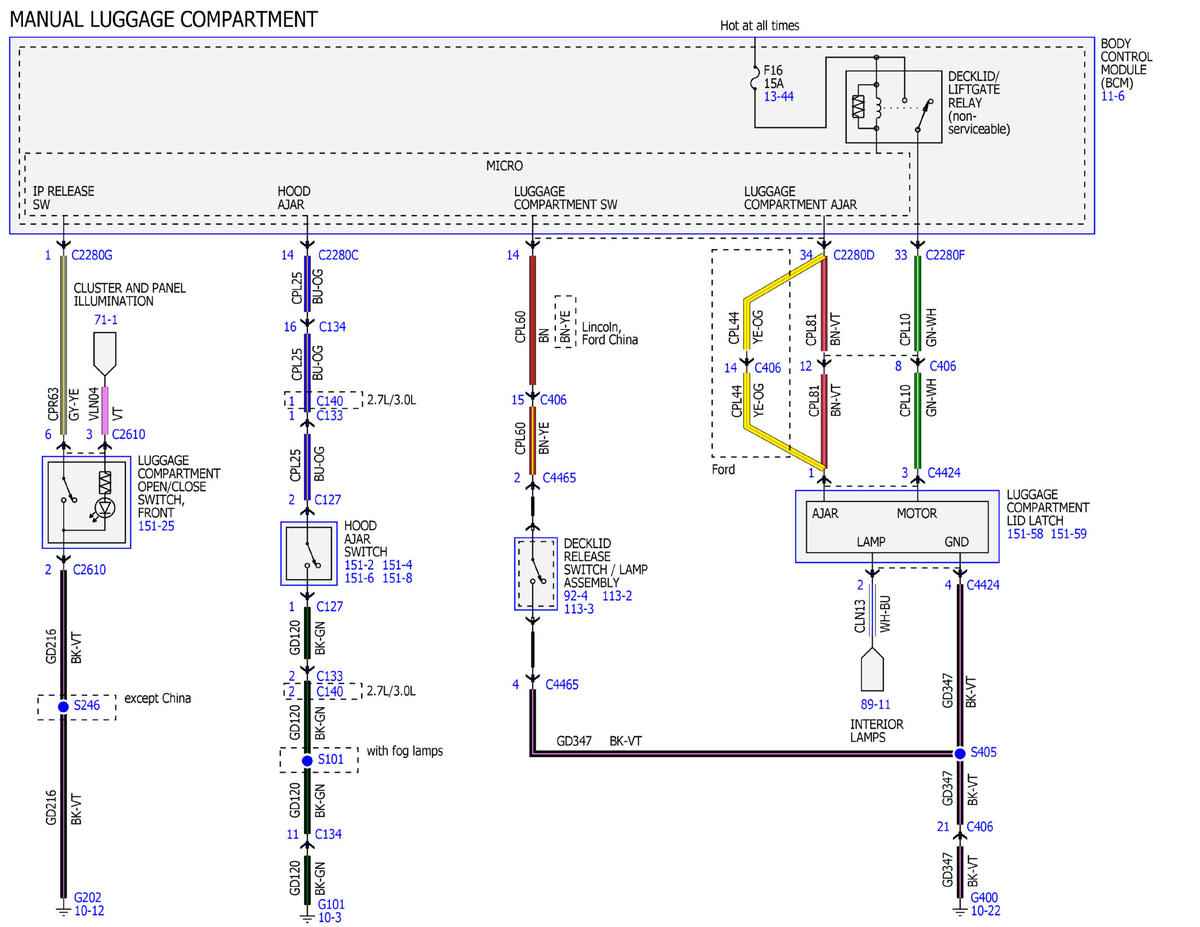The height and width of the screenshot is (927, 1200).
Task: Click the G400 ground symbol
Action: click(960, 911)
